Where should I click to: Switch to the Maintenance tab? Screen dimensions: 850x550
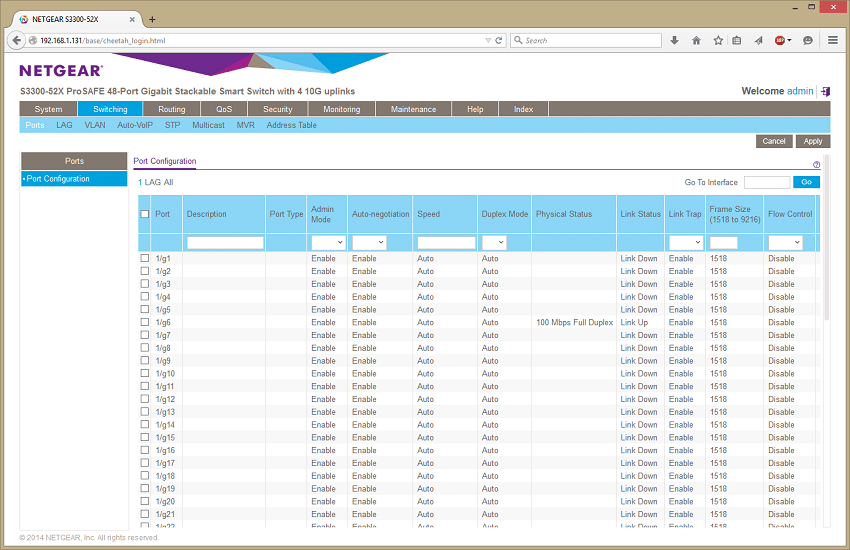(413, 109)
